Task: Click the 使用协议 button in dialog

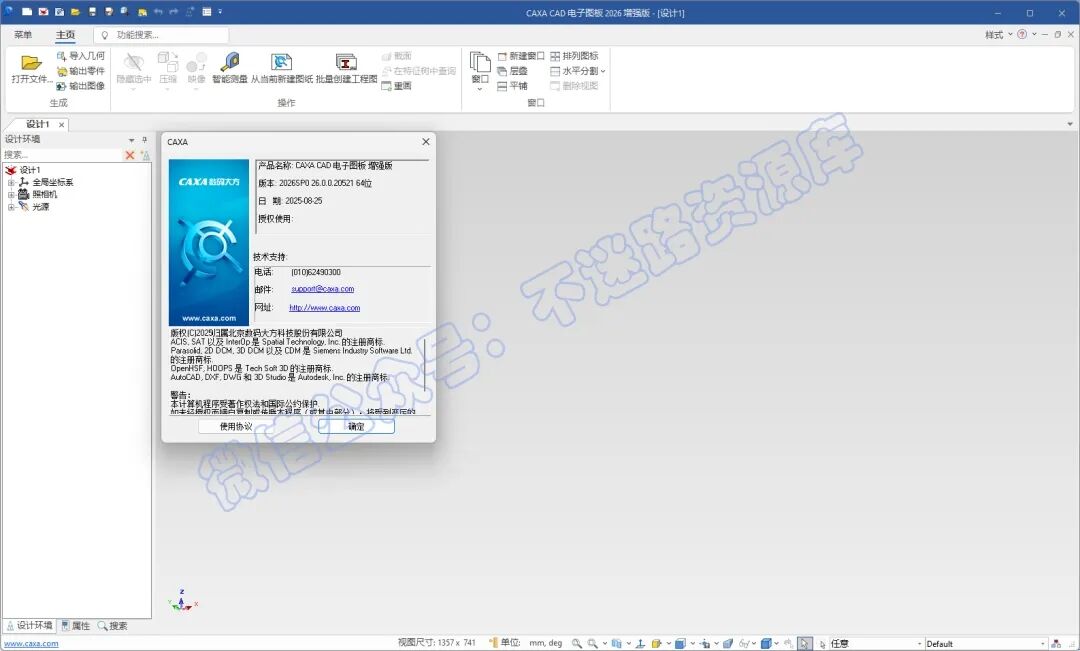Action: tap(236, 426)
